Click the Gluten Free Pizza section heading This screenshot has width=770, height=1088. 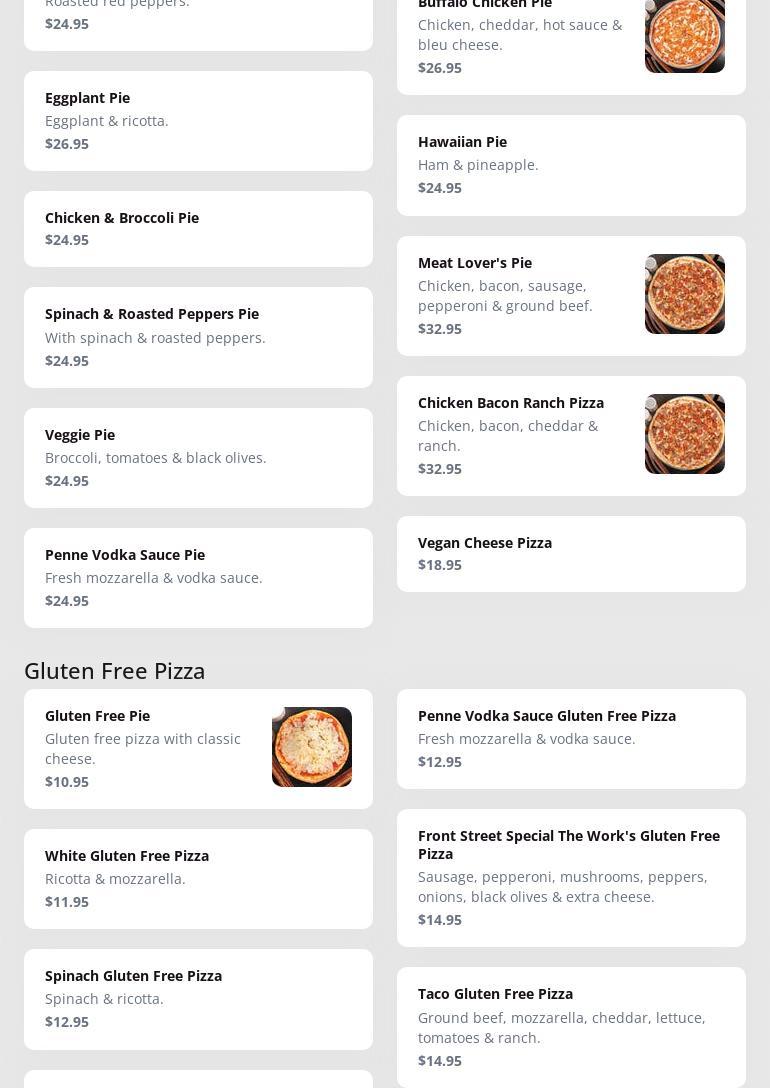[115, 671]
